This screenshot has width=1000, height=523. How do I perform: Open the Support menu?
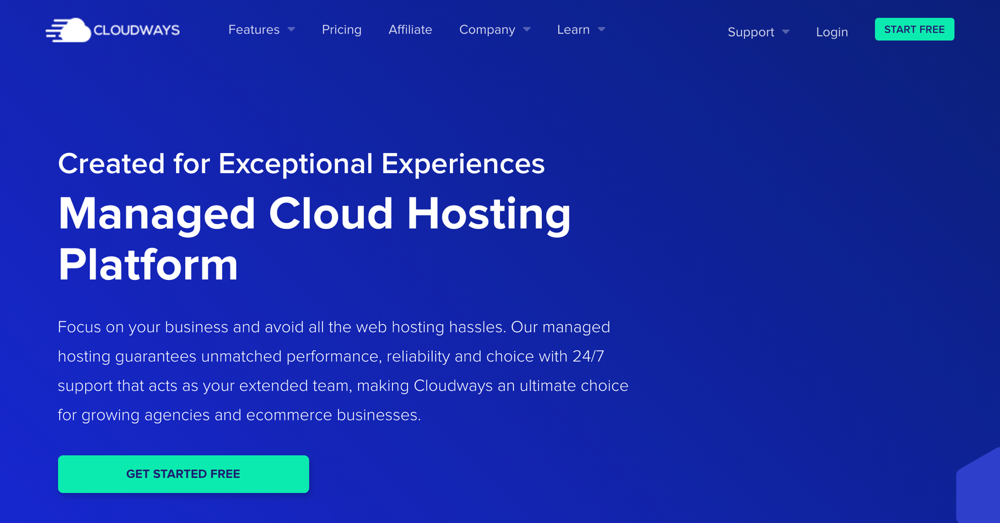tap(751, 32)
